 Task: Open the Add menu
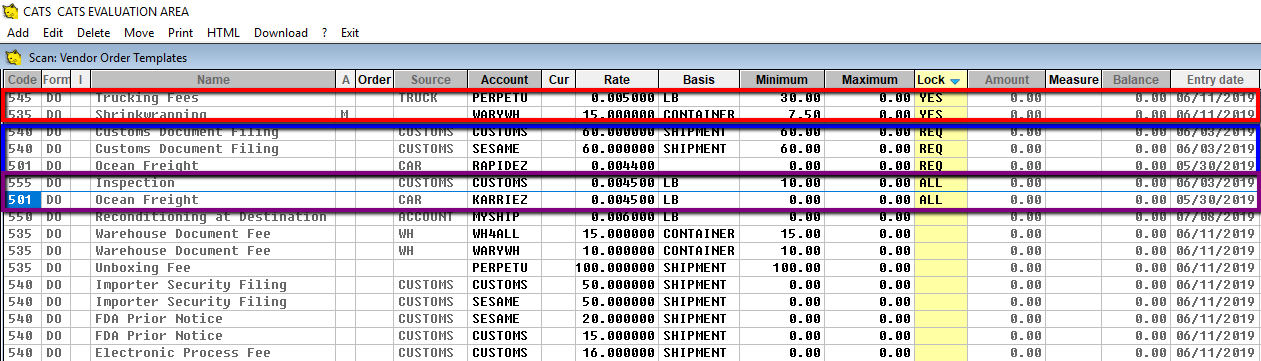tap(18, 32)
